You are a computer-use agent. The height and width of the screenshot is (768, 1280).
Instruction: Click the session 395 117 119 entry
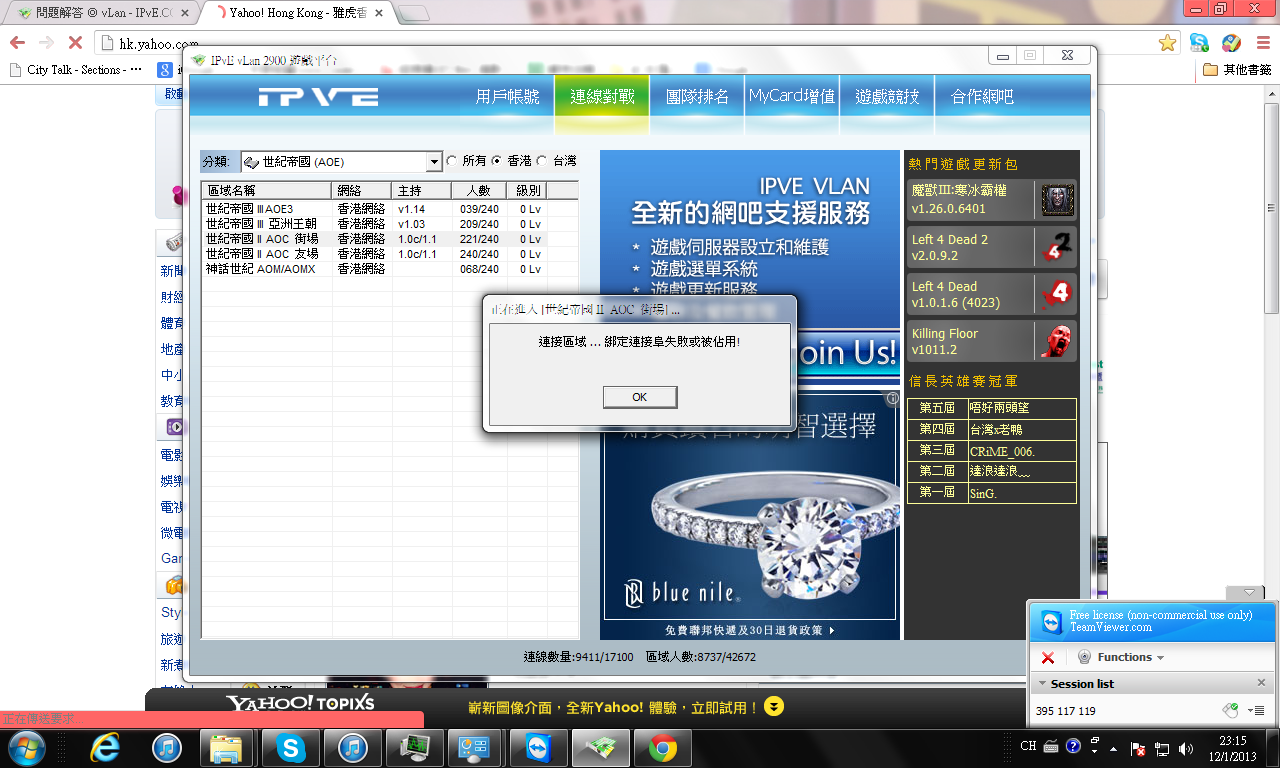(x=1066, y=711)
